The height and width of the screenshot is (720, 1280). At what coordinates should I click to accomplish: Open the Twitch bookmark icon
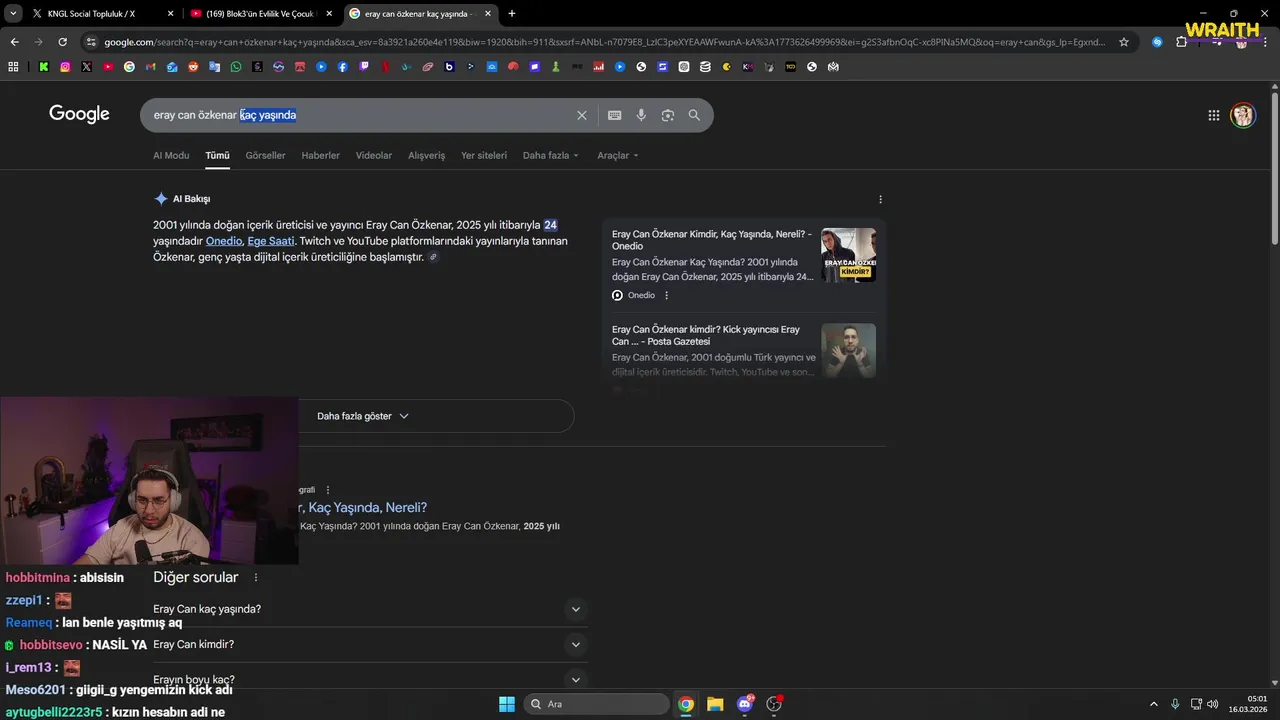[x=364, y=67]
